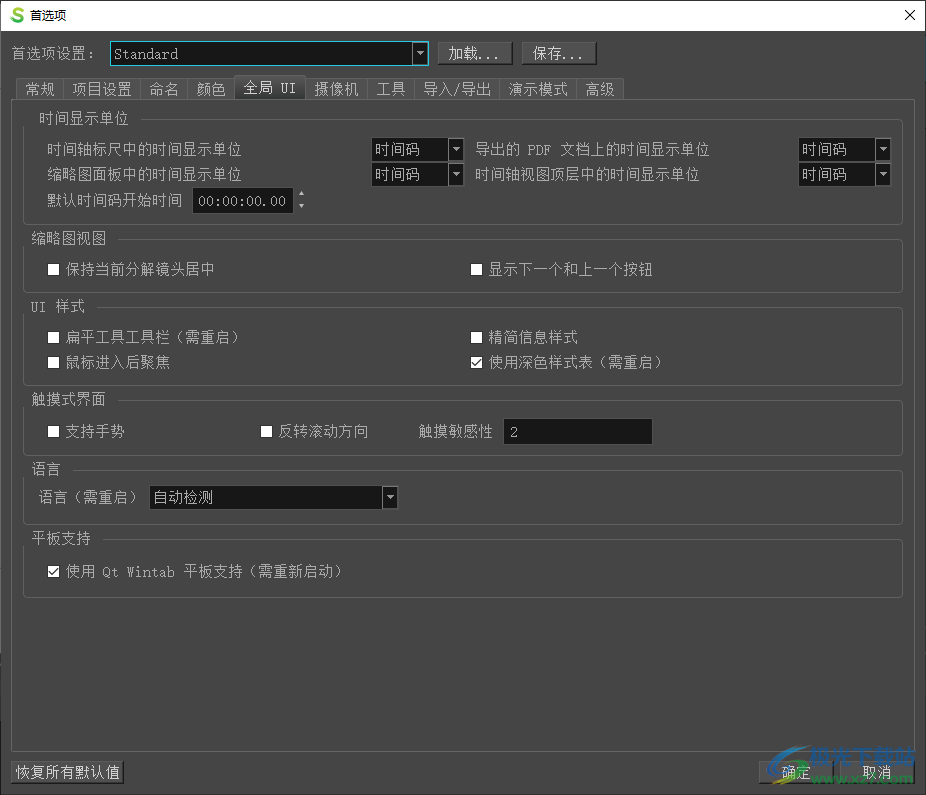Viewport: 926px width, 795px height.
Task: Click the 触摸敏感性 value field
Action: pyautogui.click(x=578, y=432)
